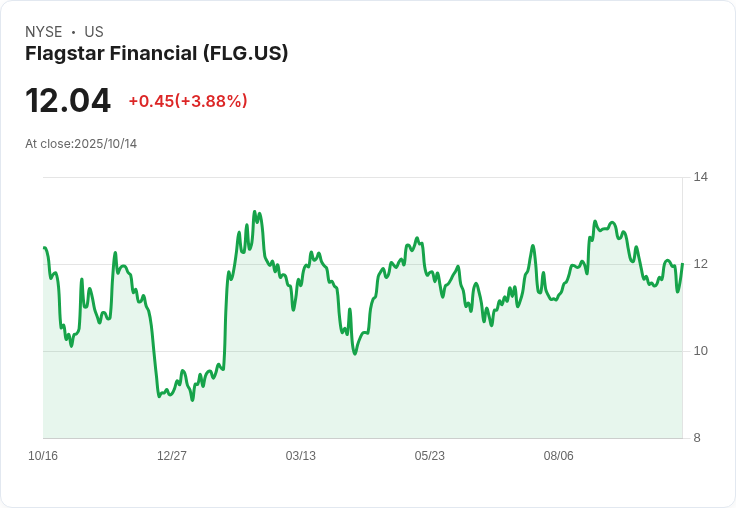Click the leftmost start of the price line
The image size is (736, 508).
point(44,248)
